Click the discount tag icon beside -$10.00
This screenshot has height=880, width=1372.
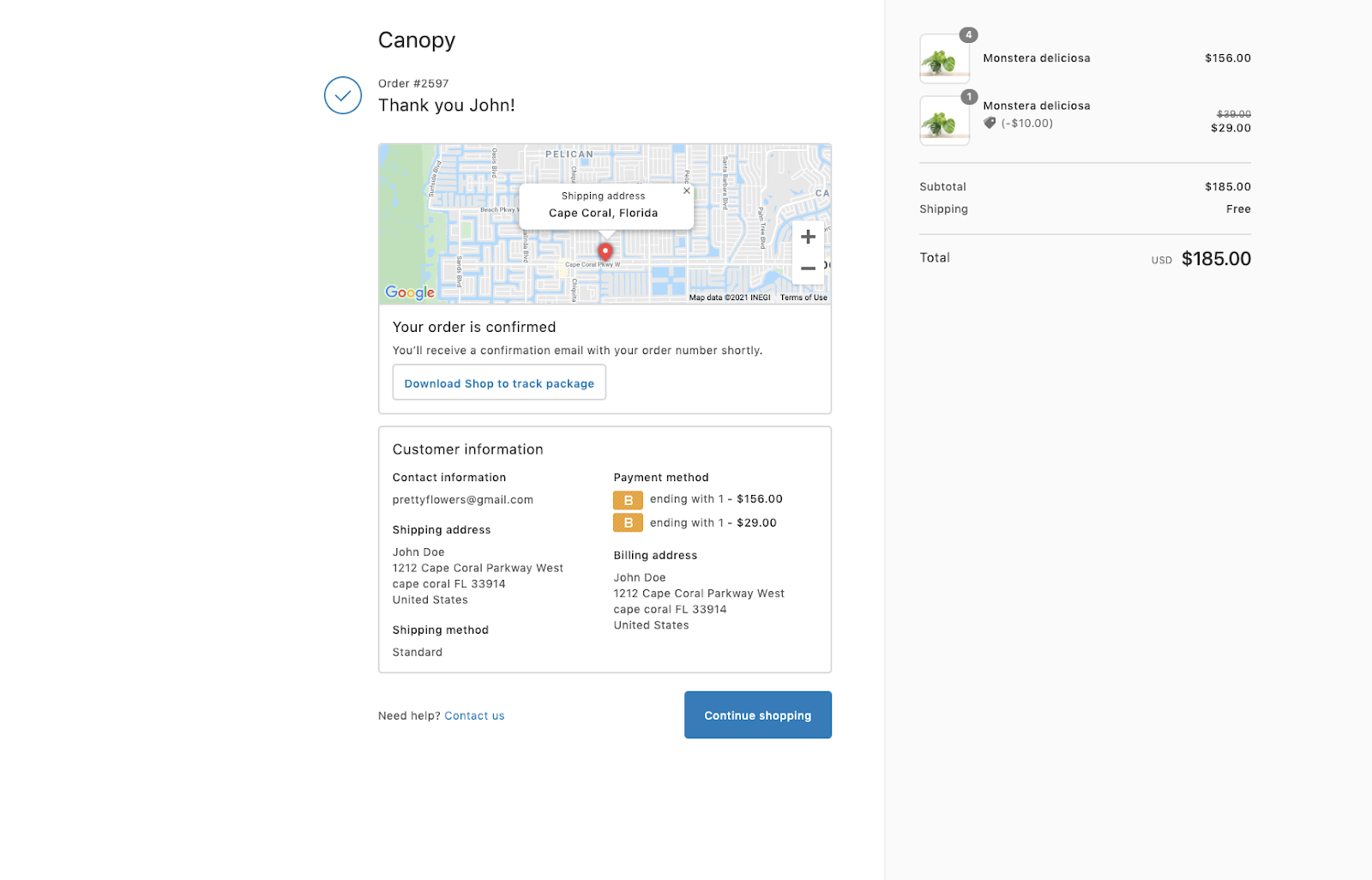tap(990, 123)
